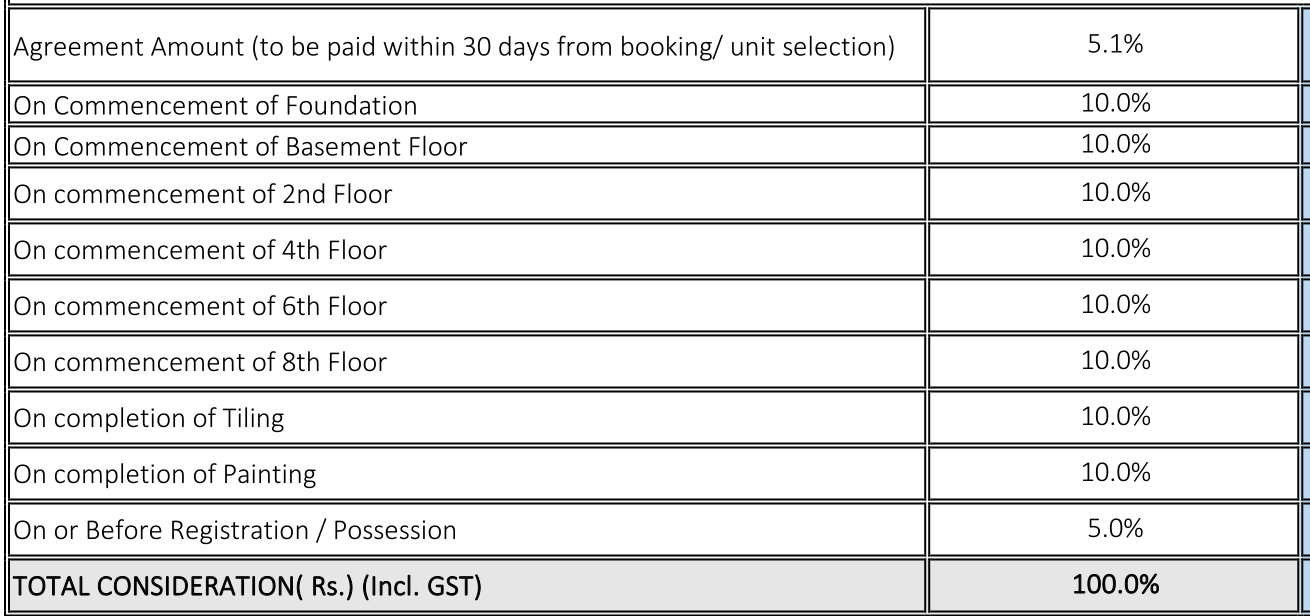Click the TOTAL CONSIDERATION (Incl. GST) cell

245,585
